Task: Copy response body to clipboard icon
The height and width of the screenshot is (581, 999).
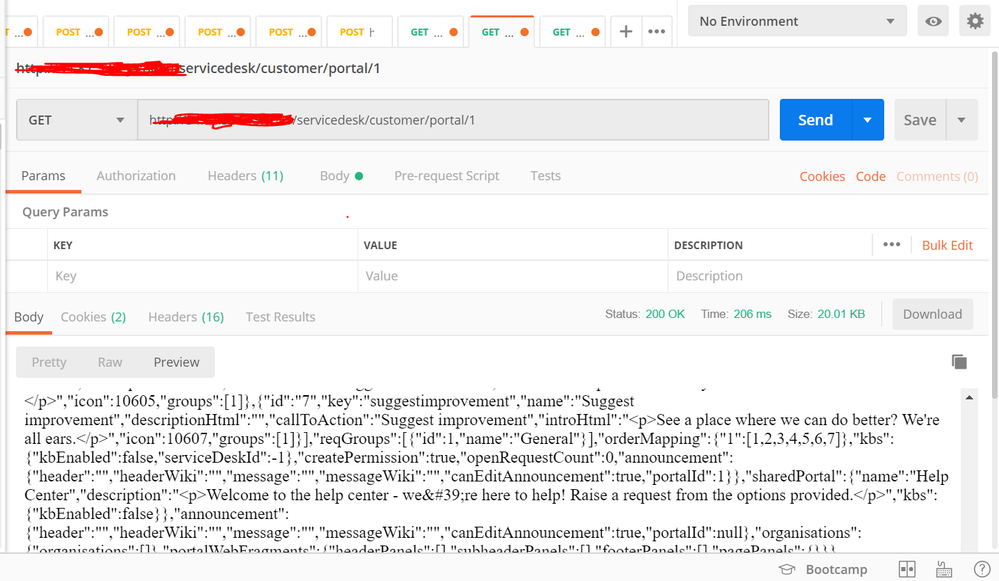Action: pyautogui.click(x=959, y=362)
